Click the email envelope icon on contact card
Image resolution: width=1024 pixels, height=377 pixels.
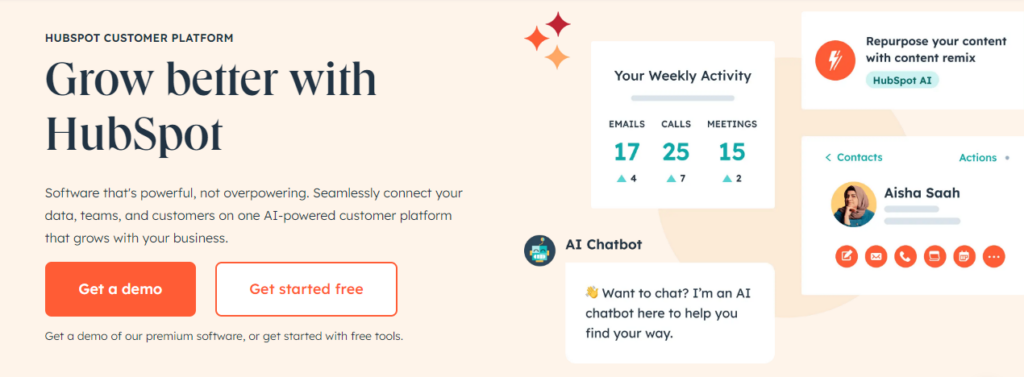(x=876, y=257)
